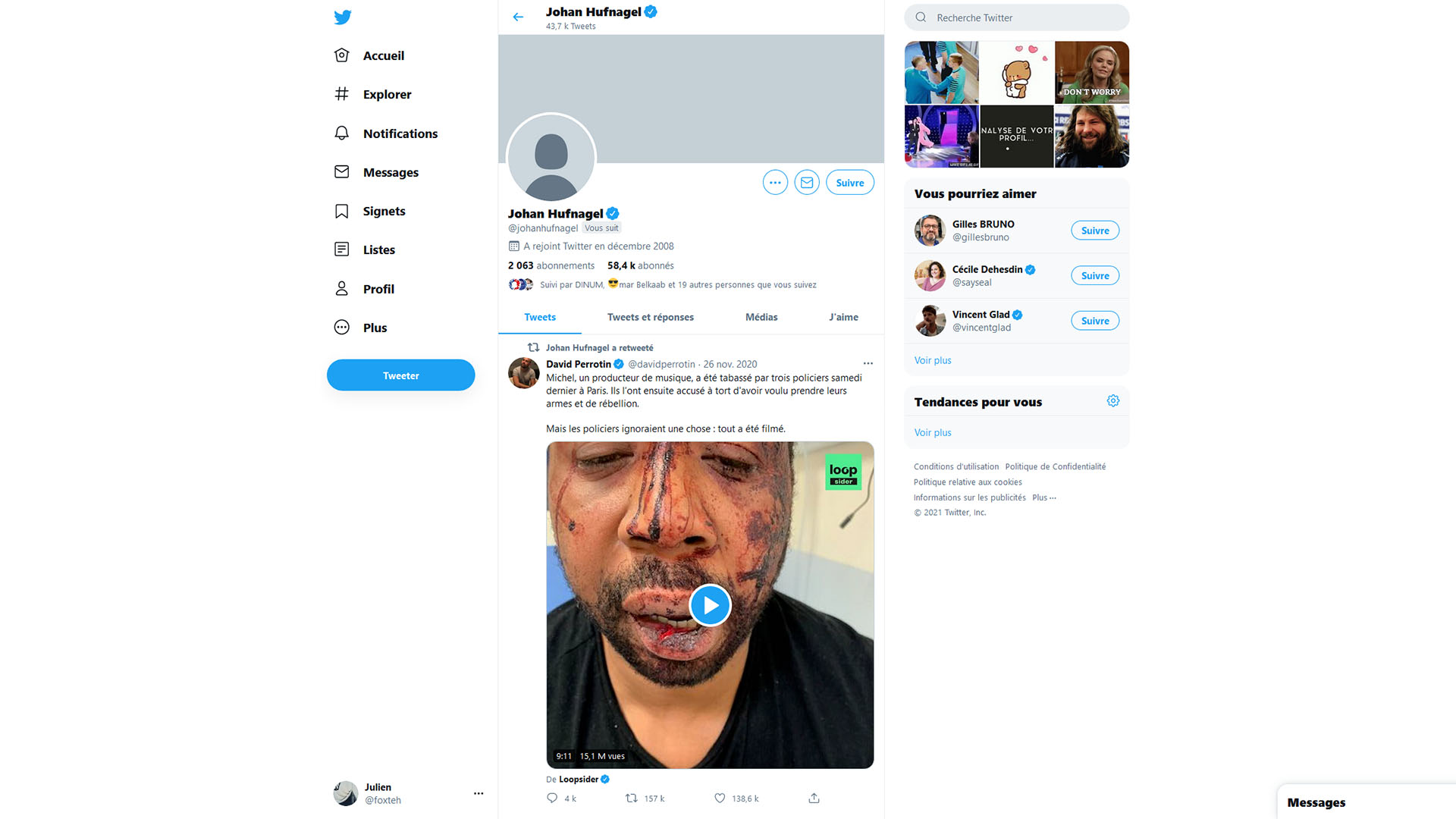Click the Twitter bird logo
Image resolution: width=1456 pixels, height=819 pixels.
343,17
